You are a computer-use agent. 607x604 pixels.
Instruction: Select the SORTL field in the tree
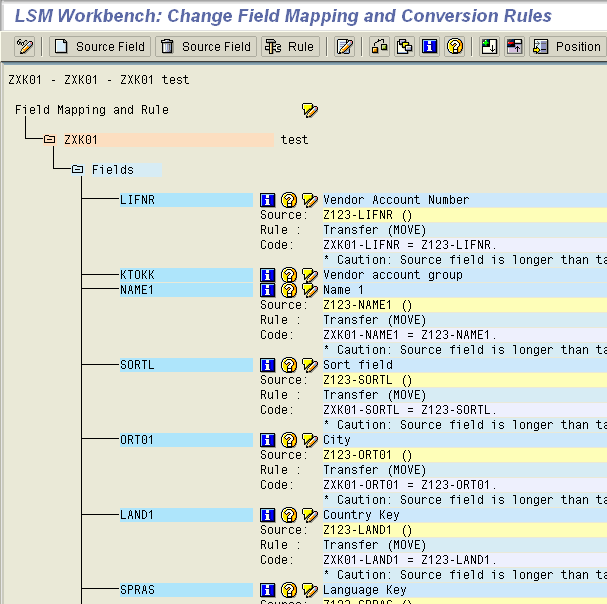[x=137, y=365]
